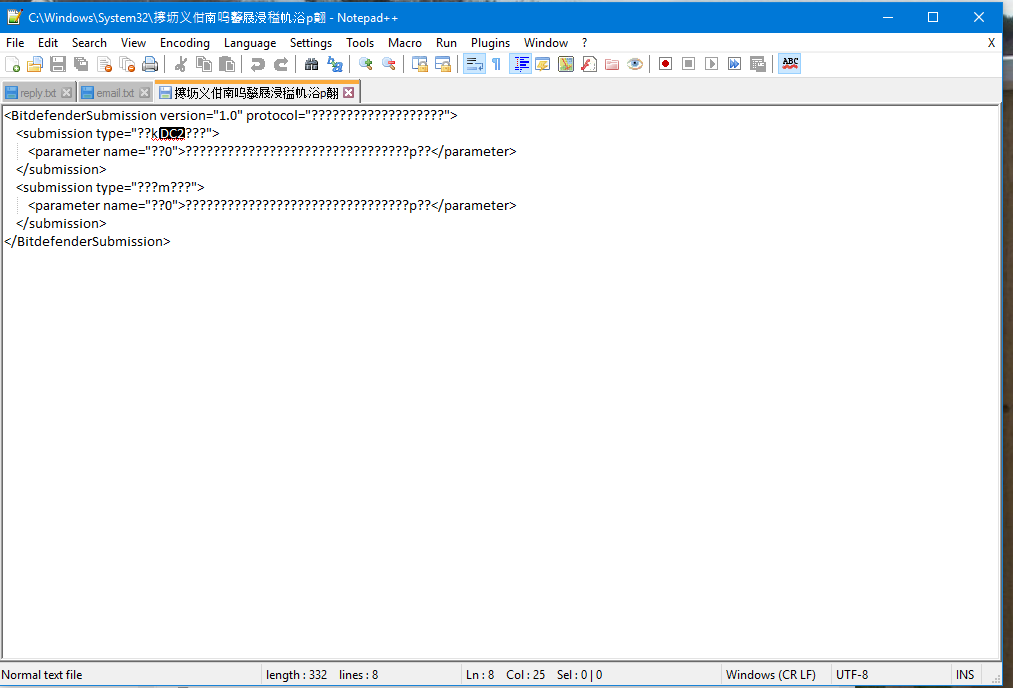Screen dimensions: 1013x688
Task: Open the Language menu
Action: (x=250, y=43)
